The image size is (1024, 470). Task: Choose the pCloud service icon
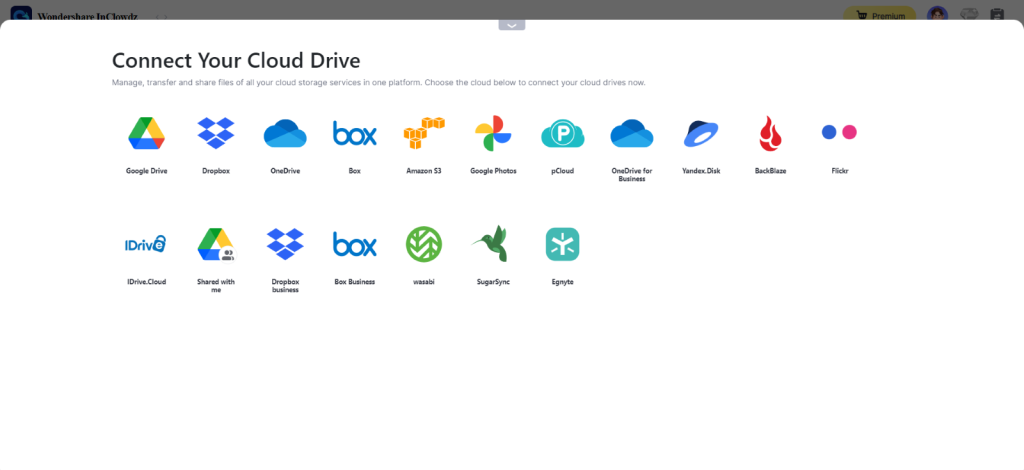tap(562, 133)
